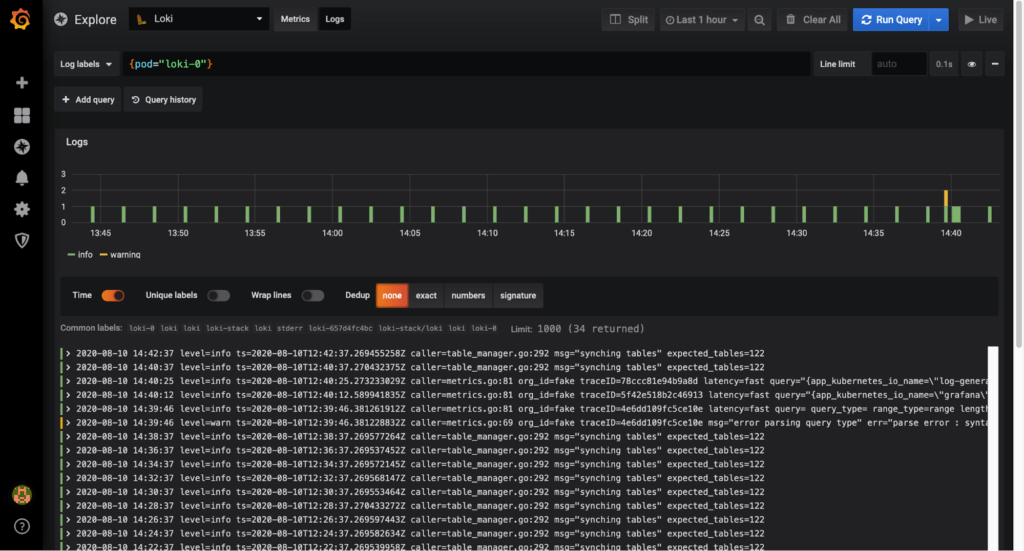Open the Loki data source dropdown
The width and height of the screenshot is (1024, 551).
click(199, 19)
